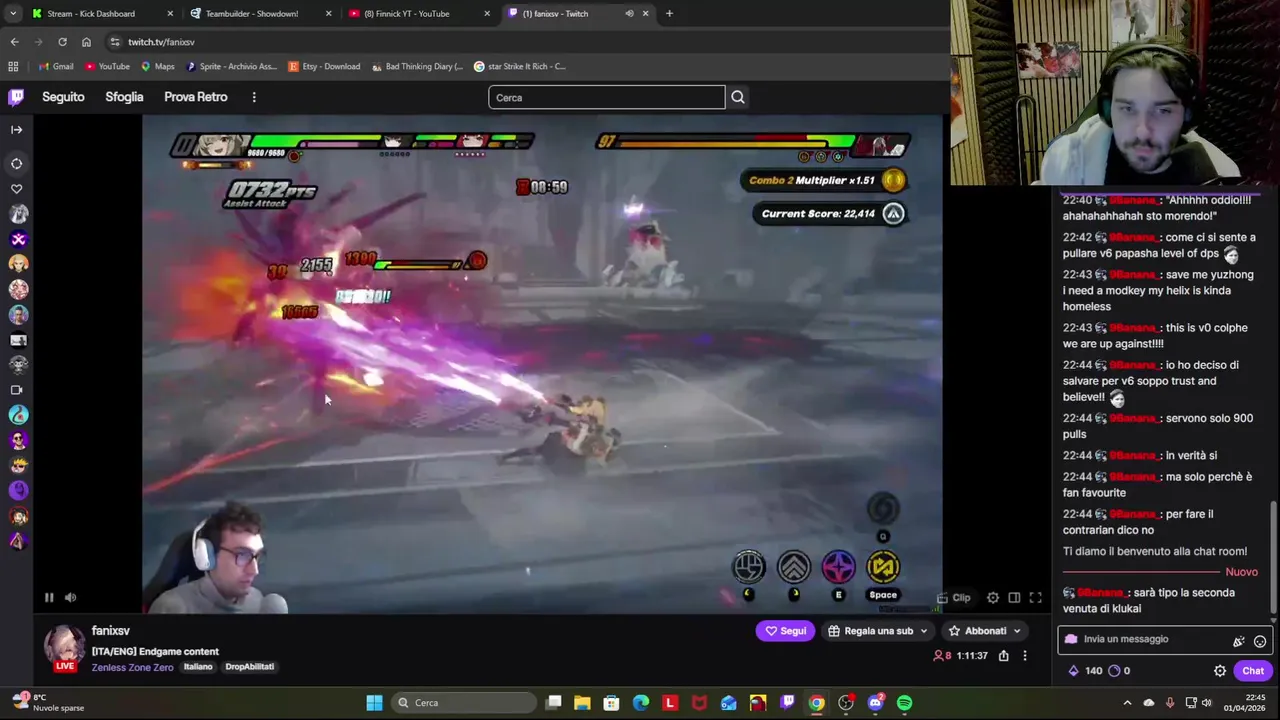Open the Abbonati subscribe dropdown
The height and width of the screenshot is (720, 1280).
(x=985, y=631)
